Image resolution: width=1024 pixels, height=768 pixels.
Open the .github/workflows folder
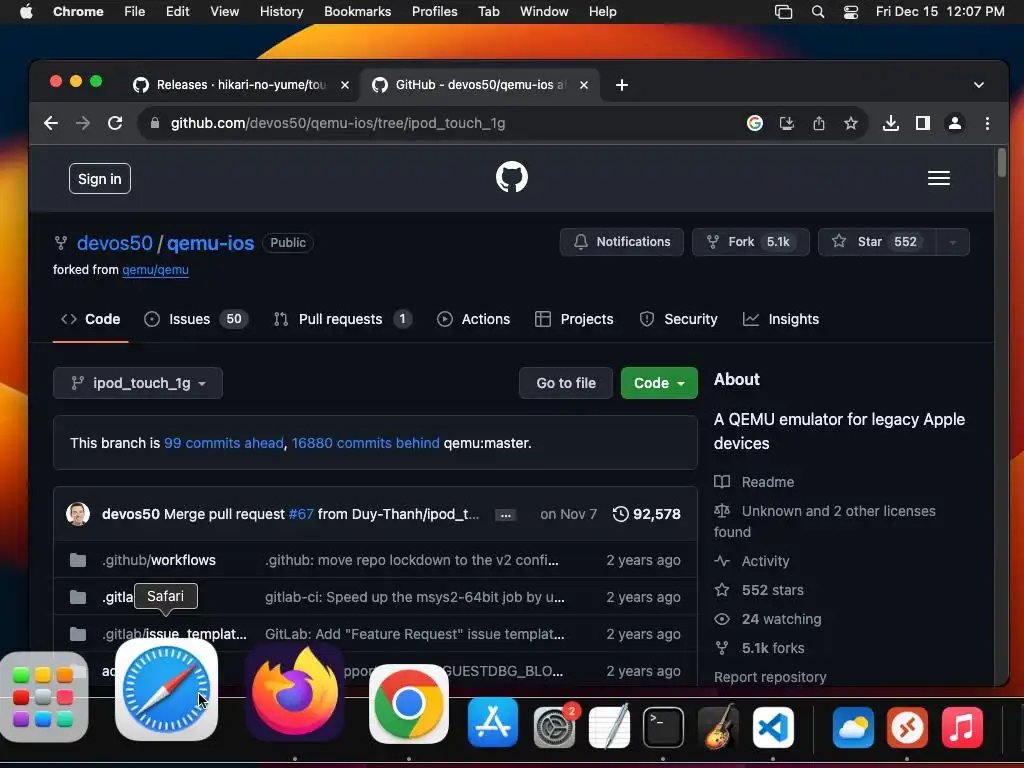pos(159,560)
